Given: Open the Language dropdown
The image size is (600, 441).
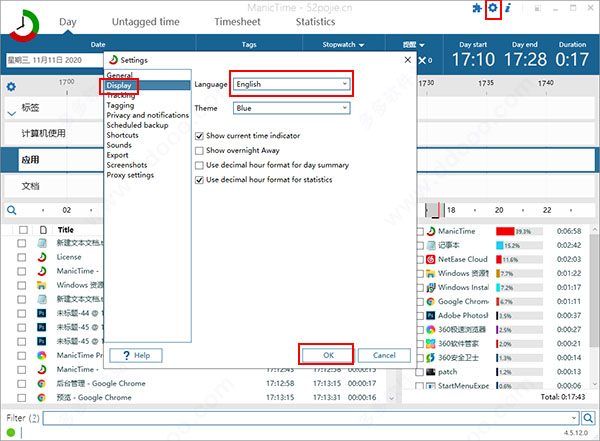Looking at the screenshot, I should point(291,84).
